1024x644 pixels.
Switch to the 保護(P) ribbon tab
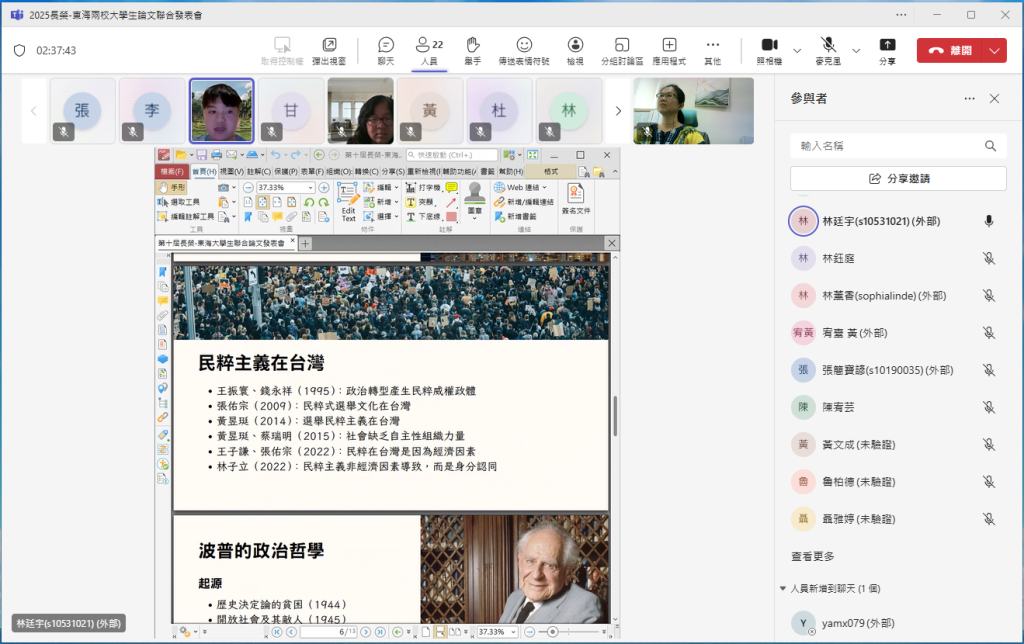(285, 171)
